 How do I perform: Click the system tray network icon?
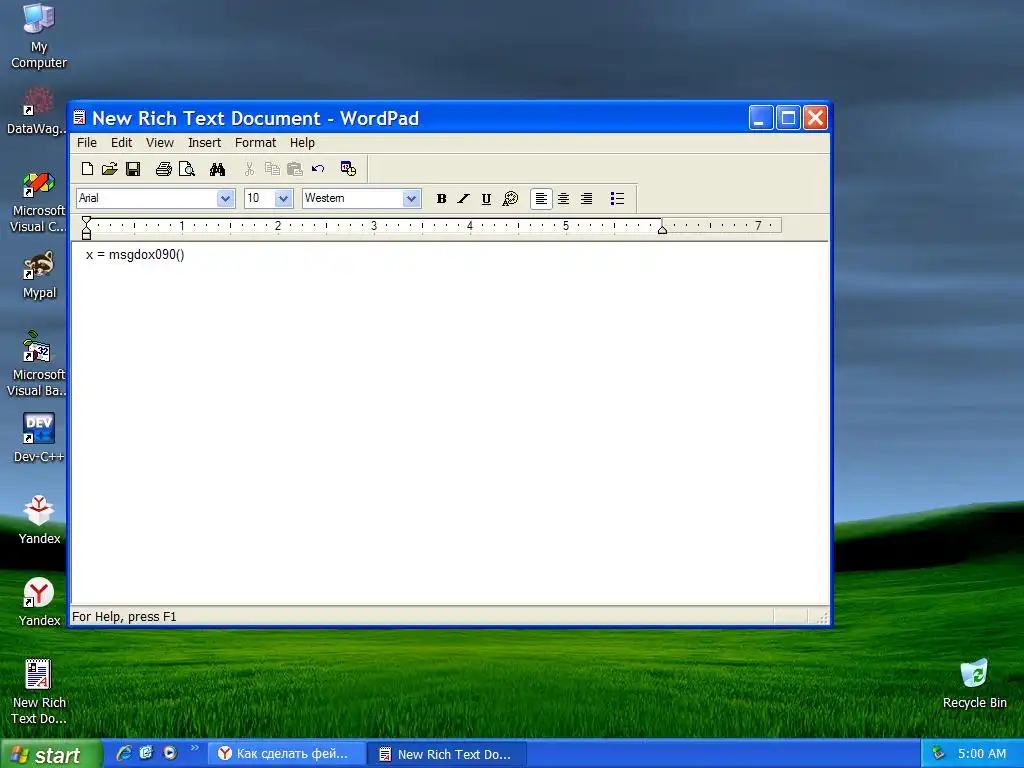(938, 753)
